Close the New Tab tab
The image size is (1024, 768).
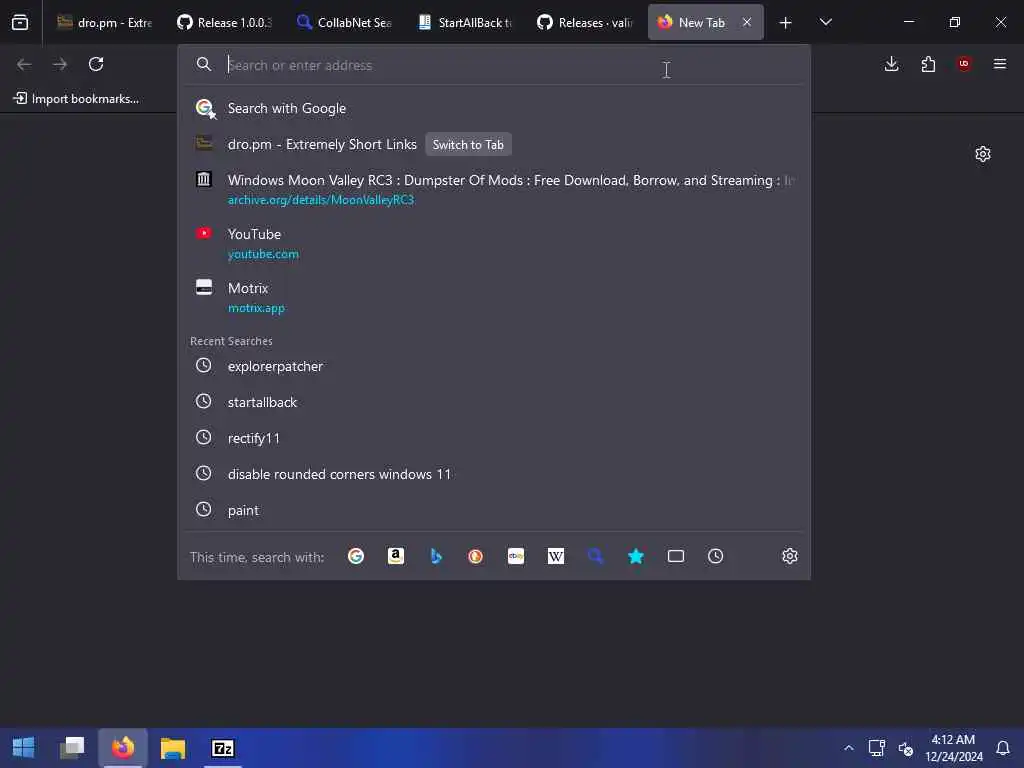point(746,22)
